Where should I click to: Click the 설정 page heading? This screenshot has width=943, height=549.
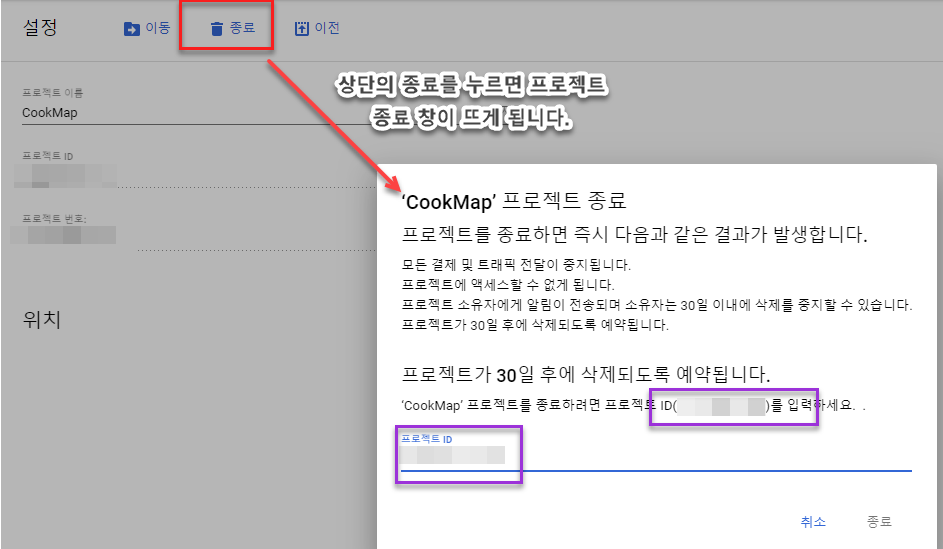(x=40, y=27)
